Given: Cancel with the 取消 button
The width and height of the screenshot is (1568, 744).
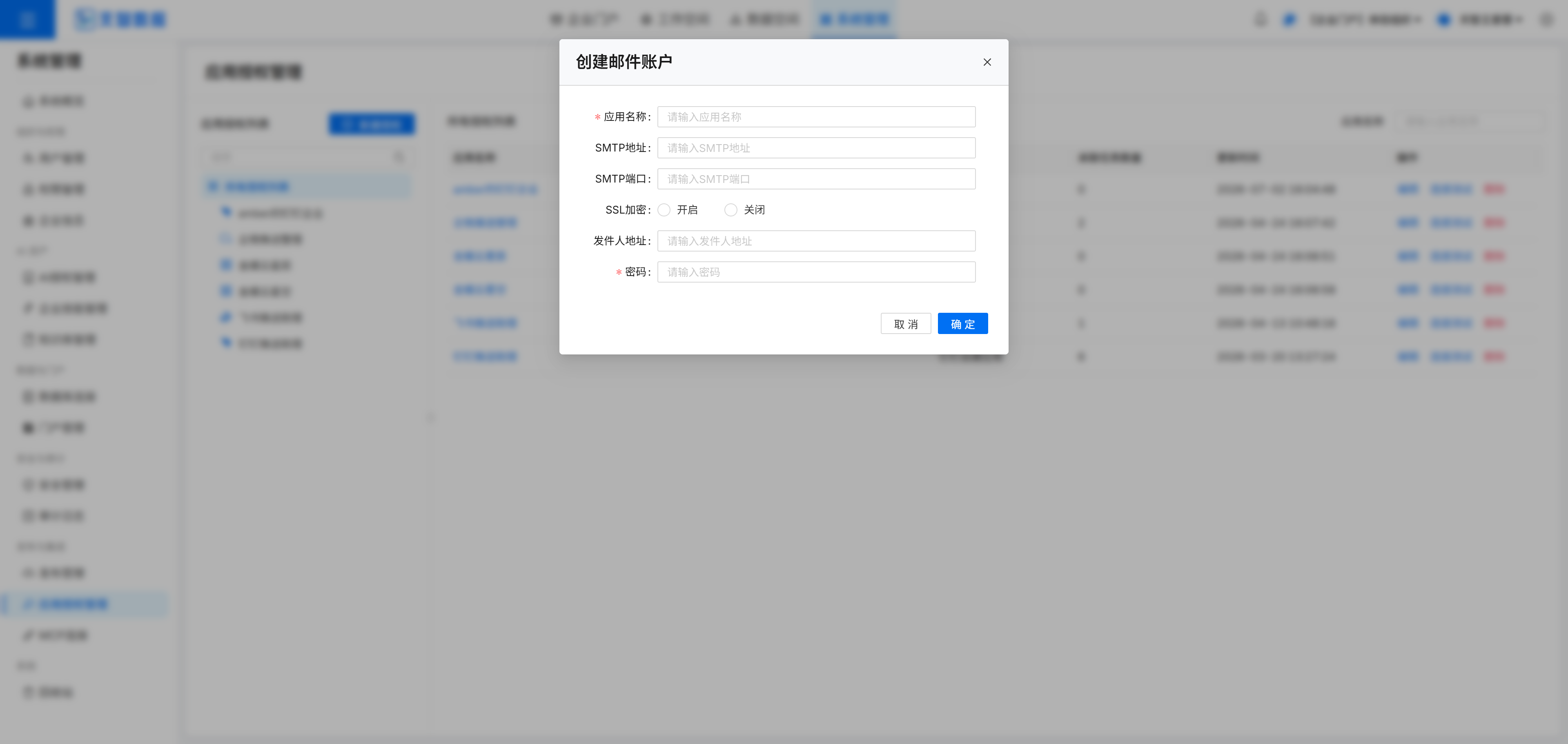Looking at the screenshot, I should (x=905, y=324).
